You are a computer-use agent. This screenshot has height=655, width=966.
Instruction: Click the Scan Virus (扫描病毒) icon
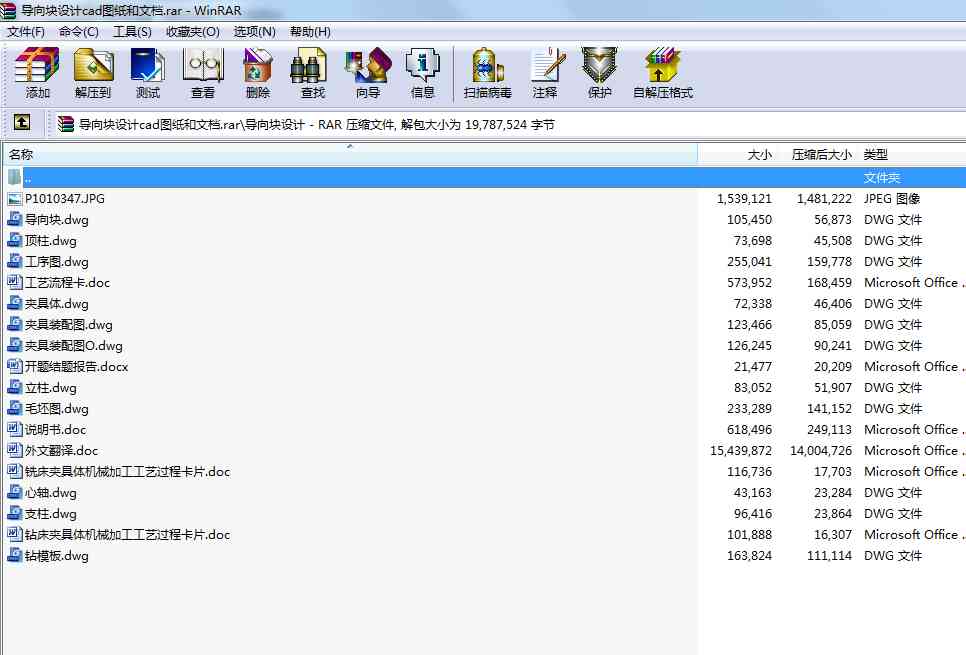[488, 65]
